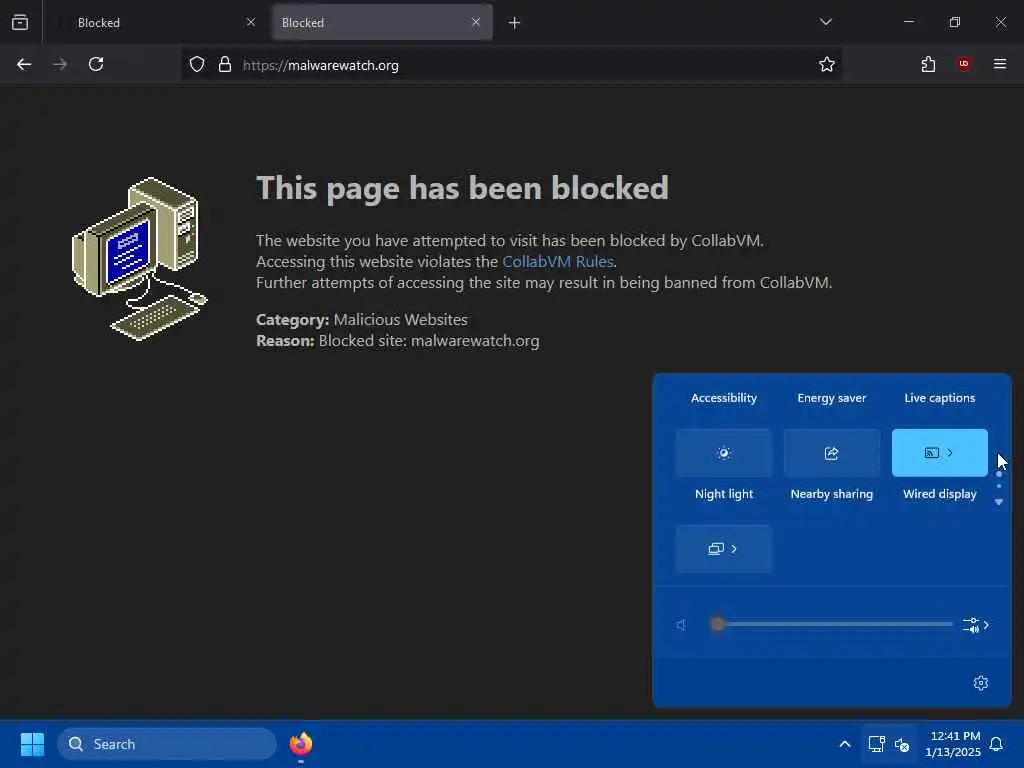Screen dimensions: 1024x768
Task: Open all settings gear icon
Action: click(981, 683)
